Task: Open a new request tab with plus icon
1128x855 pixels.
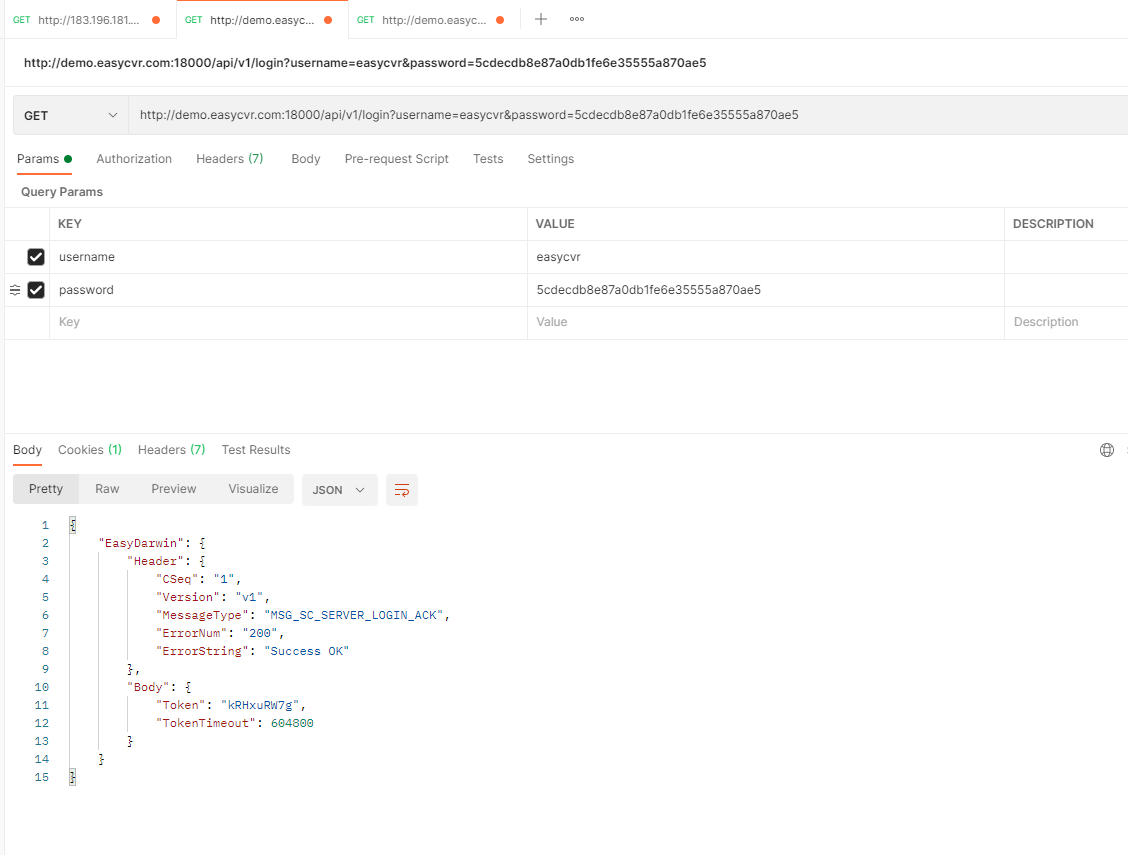Action: click(541, 19)
